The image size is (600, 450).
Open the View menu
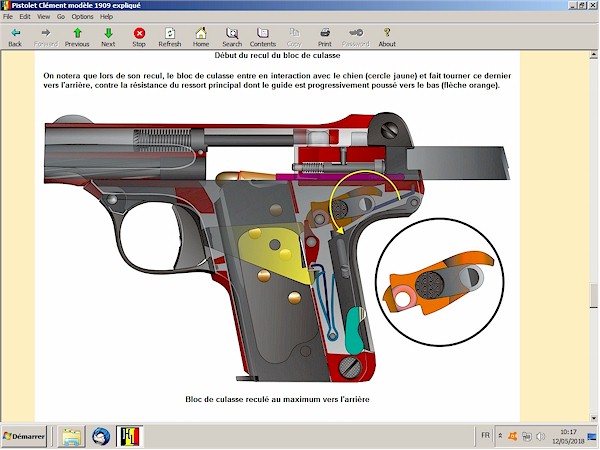point(43,16)
